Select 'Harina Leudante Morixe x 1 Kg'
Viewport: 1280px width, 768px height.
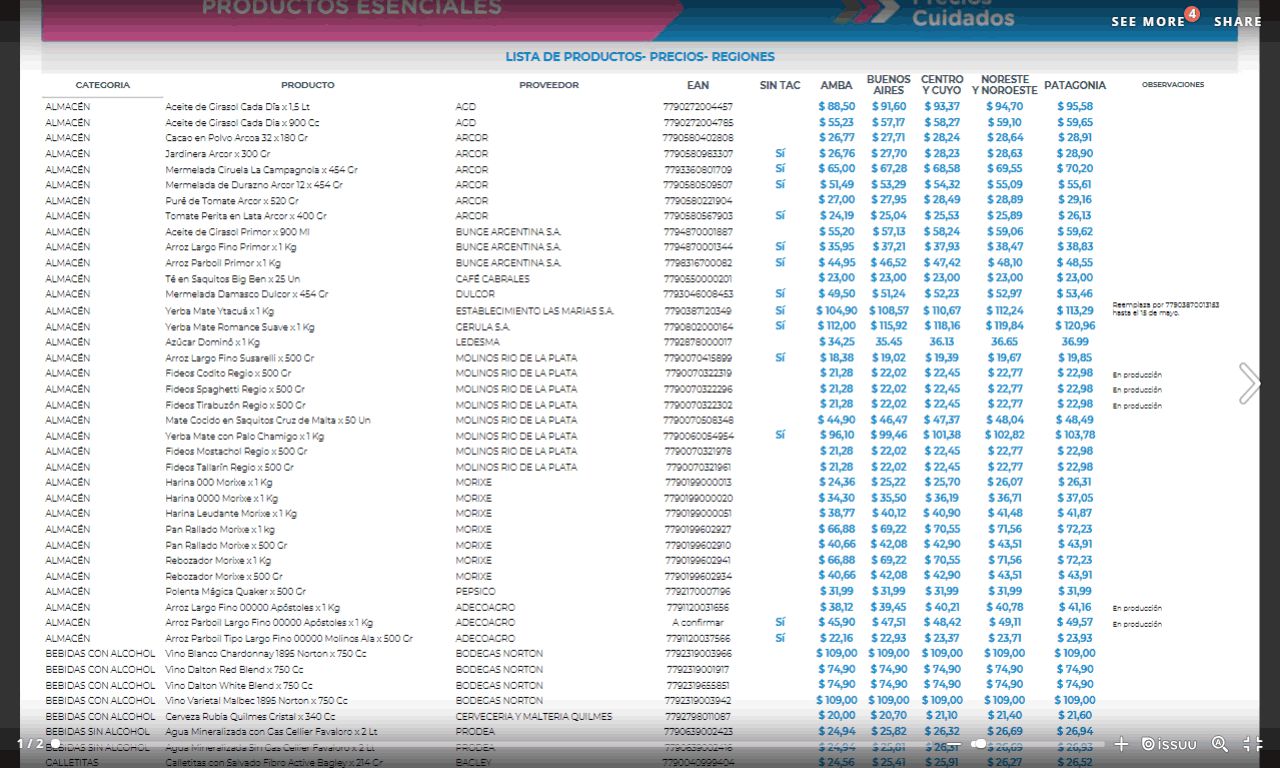coord(231,514)
